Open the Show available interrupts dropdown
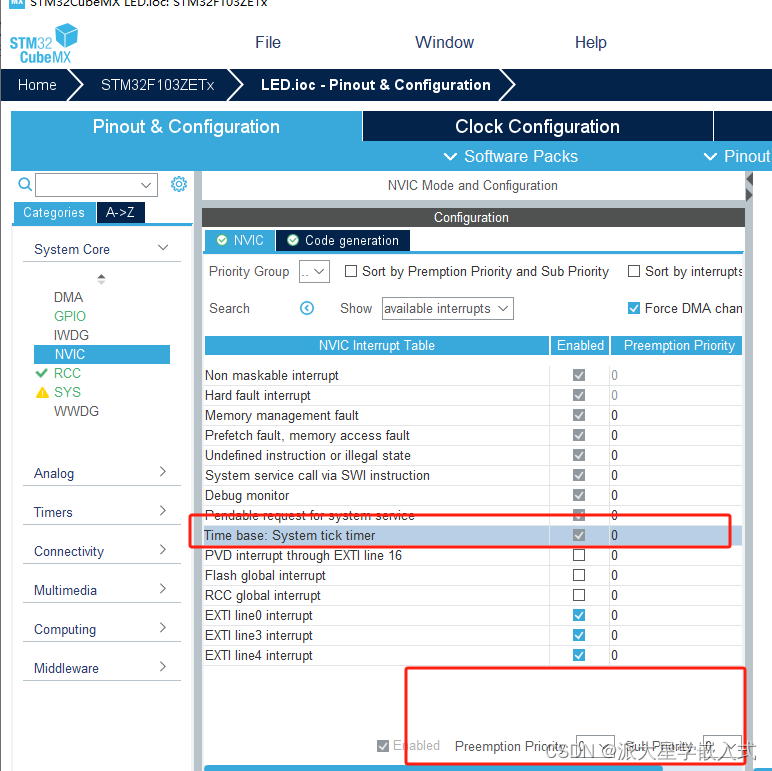Viewport: 772px width, 771px height. (448, 309)
